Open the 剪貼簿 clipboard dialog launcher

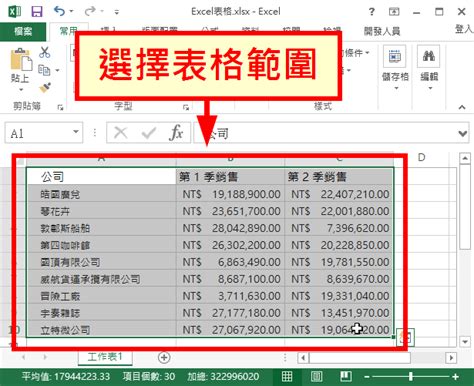pos(60,107)
